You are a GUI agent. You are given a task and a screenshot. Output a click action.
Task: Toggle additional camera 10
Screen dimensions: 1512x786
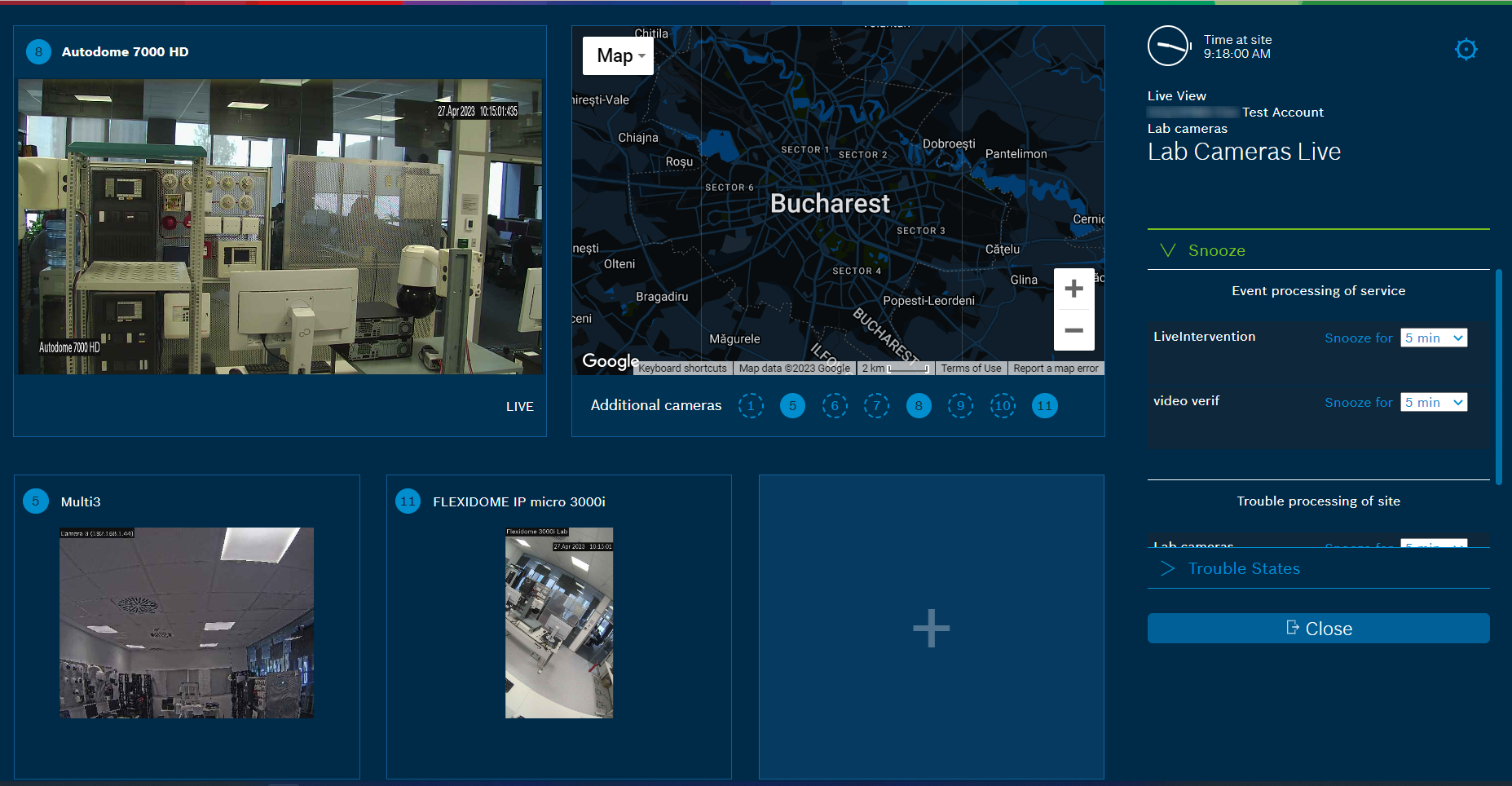click(1003, 406)
